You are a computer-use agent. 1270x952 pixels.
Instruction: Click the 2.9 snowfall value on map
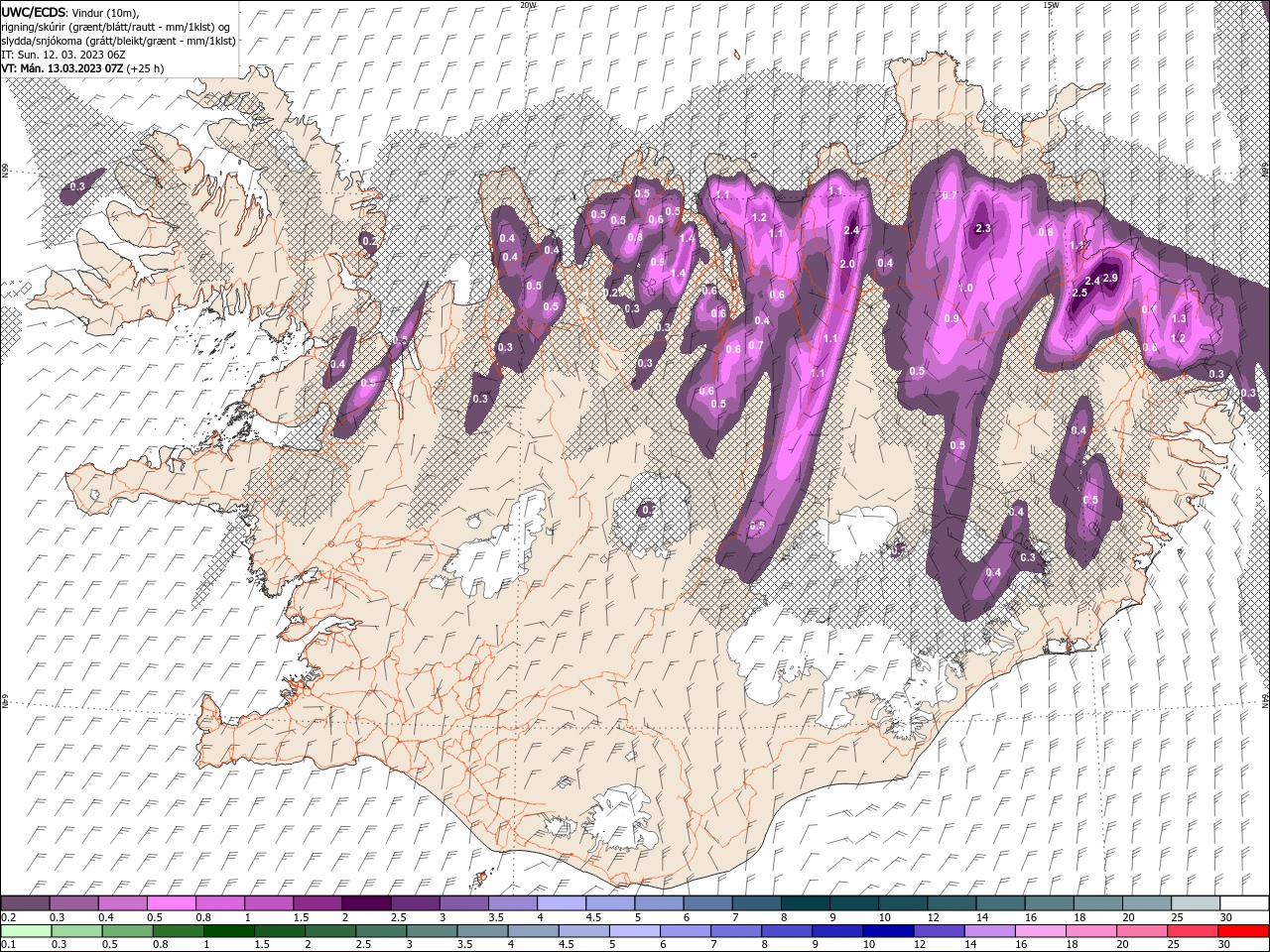pyautogui.click(x=1110, y=278)
